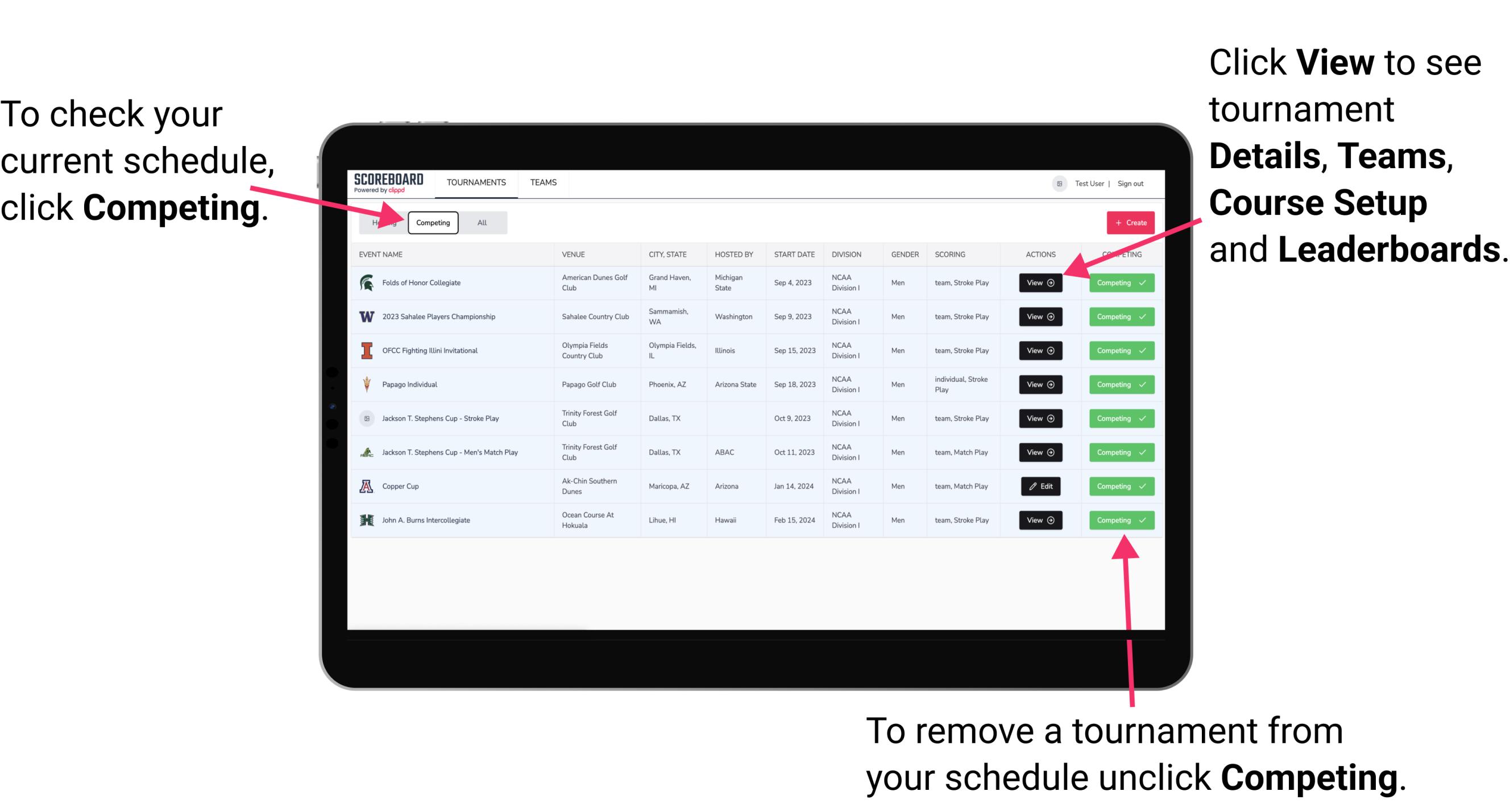Select the Competing filter tab
The width and height of the screenshot is (1510, 812).
(x=432, y=222)
